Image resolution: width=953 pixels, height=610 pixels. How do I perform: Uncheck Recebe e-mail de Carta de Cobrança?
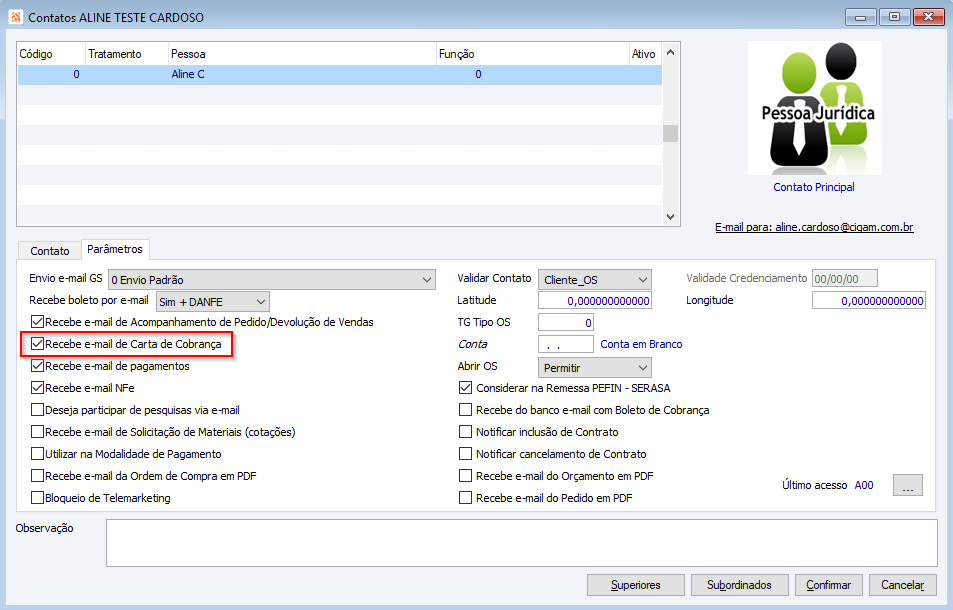tap(38, 344)
